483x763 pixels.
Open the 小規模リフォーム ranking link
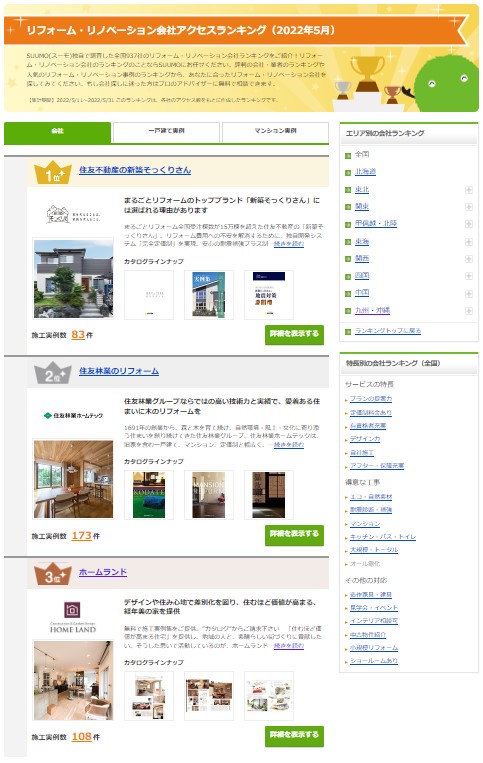tap(374, 648)
